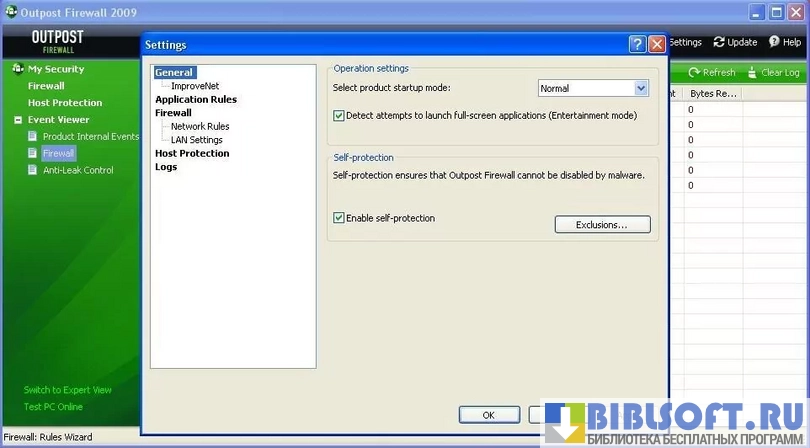810x448 pixels.
Task: Collapse the Event Viewer tree node
Action: click(17, 120)
